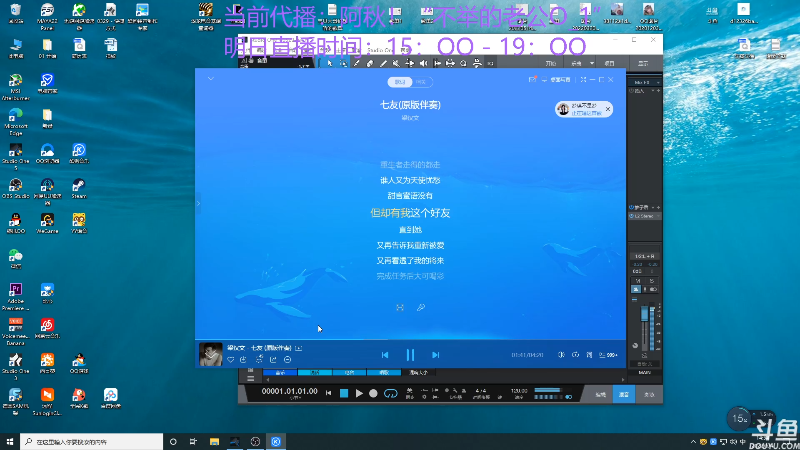The image size is (800, 450).
Task: Dismiss the user notification bubble
Action: coord(608,109)
